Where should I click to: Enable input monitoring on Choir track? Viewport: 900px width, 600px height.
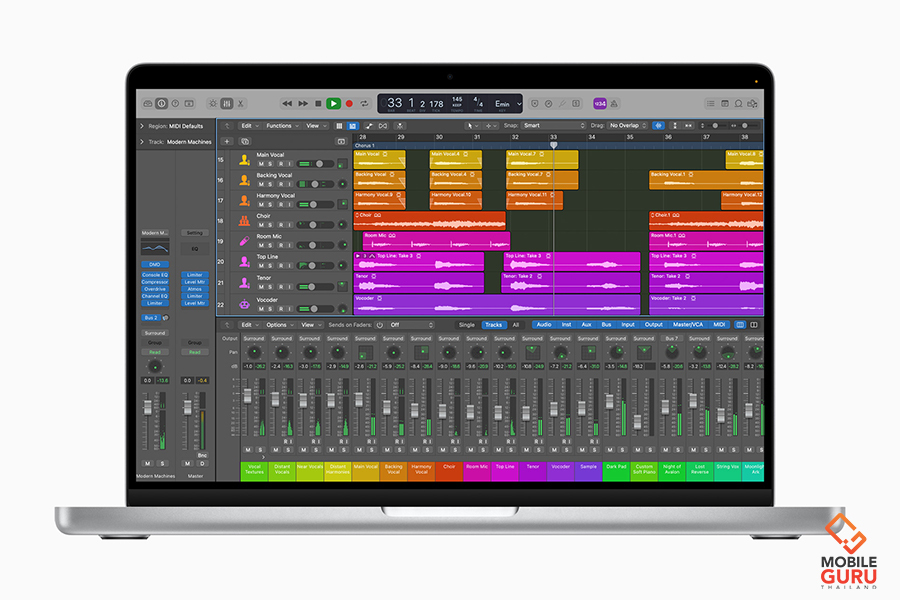click(x=289, y=225)
